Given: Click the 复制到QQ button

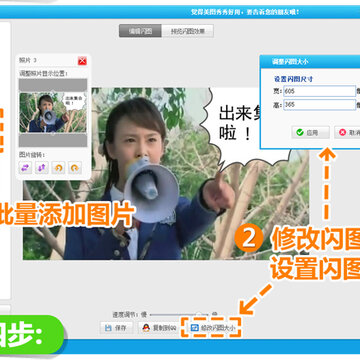Looking at the screenshot, I should 159,328.
